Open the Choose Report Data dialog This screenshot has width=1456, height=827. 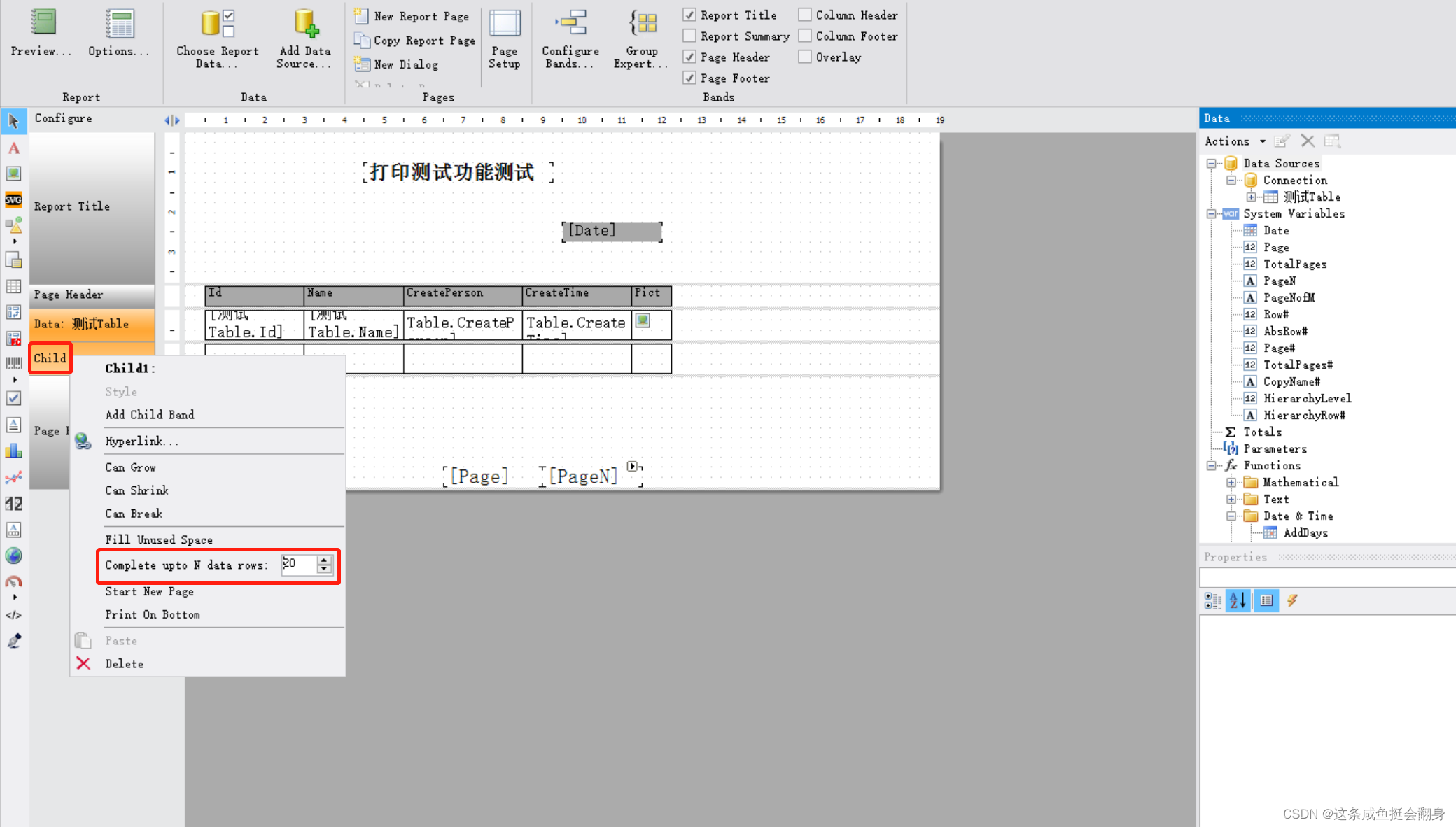216,38
